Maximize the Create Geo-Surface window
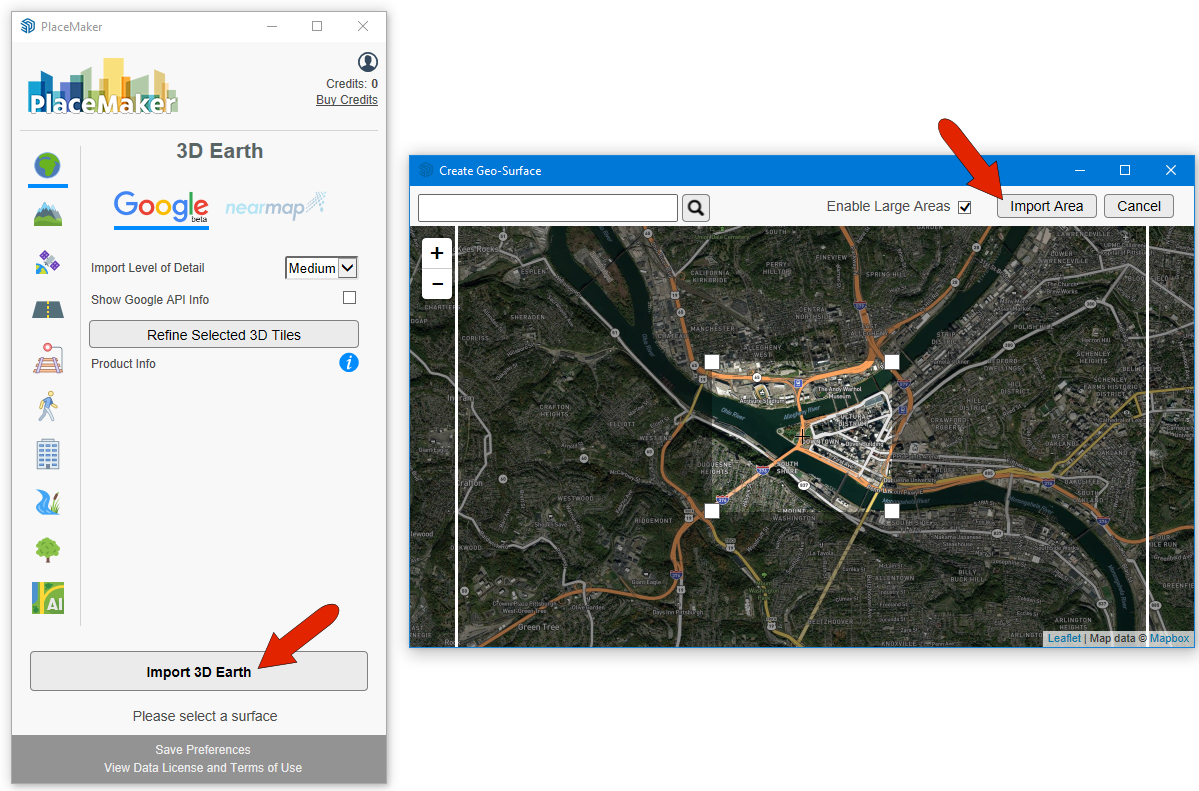This screenshot has height=791, width=1199. (x=1125, y=170)
